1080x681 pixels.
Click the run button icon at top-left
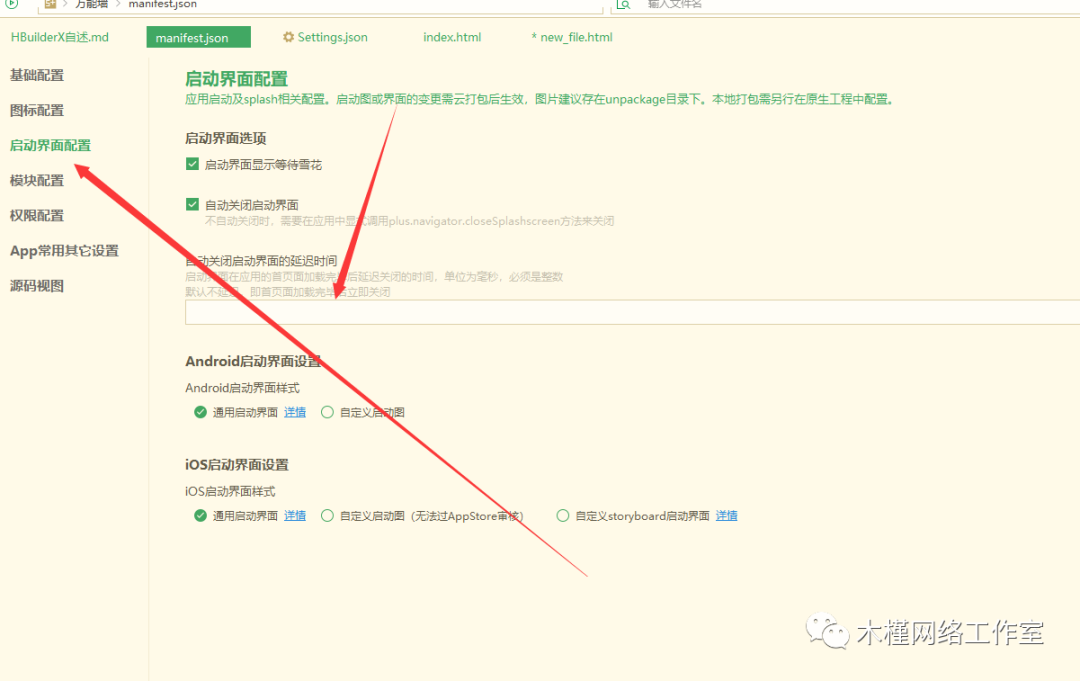coord(12,4)
